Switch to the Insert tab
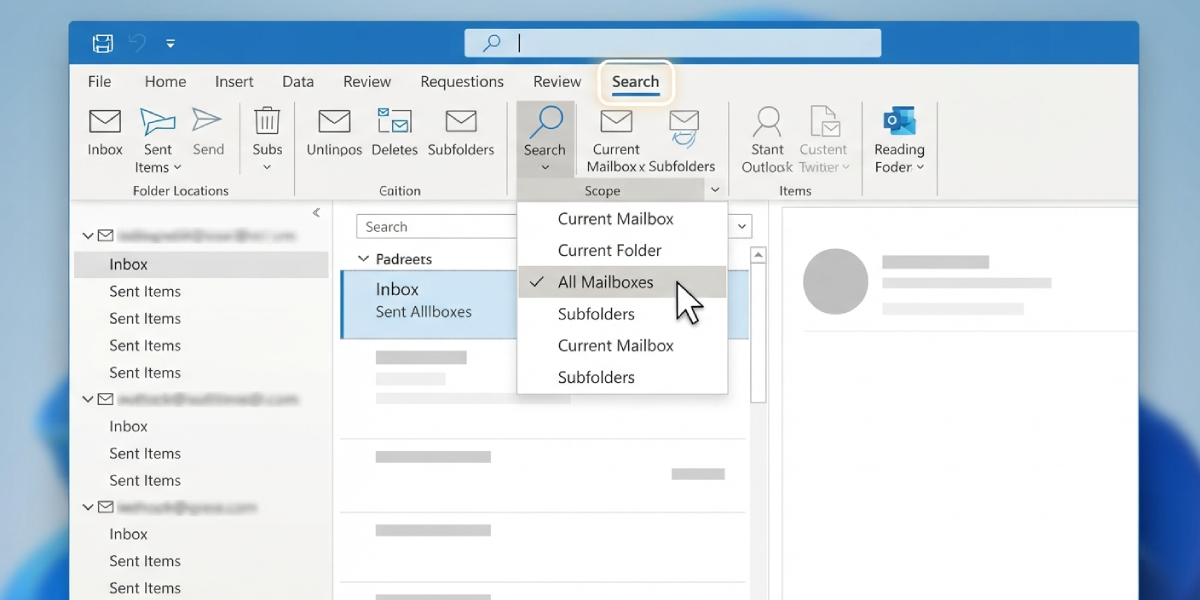1200x600 pixels. (234, 82)
